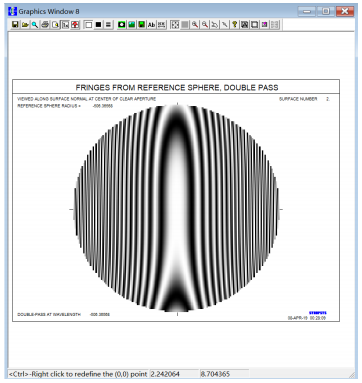Click the Ab text annotation icon
This screenshot has width=362, height=383.
(x=151, y=25)
